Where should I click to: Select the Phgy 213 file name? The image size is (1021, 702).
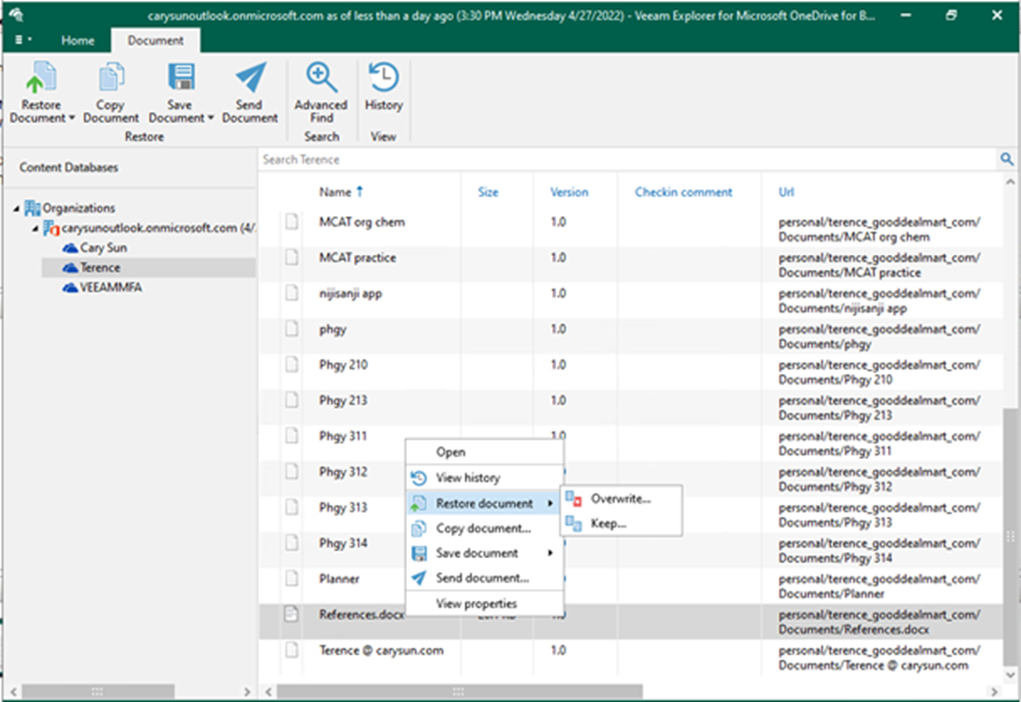click(x=343, y=400)
